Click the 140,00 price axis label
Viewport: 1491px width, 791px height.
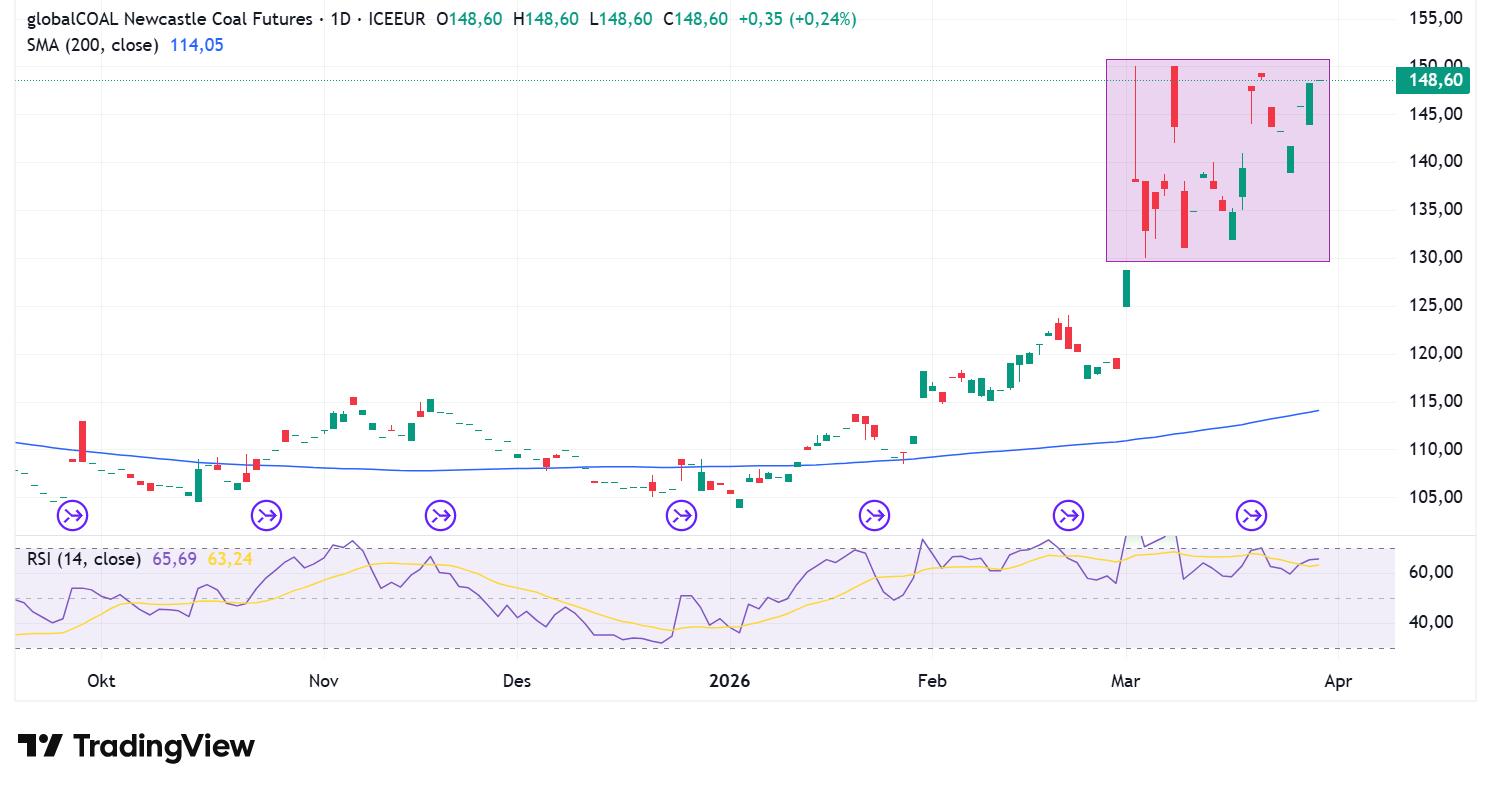(1434, 161)
